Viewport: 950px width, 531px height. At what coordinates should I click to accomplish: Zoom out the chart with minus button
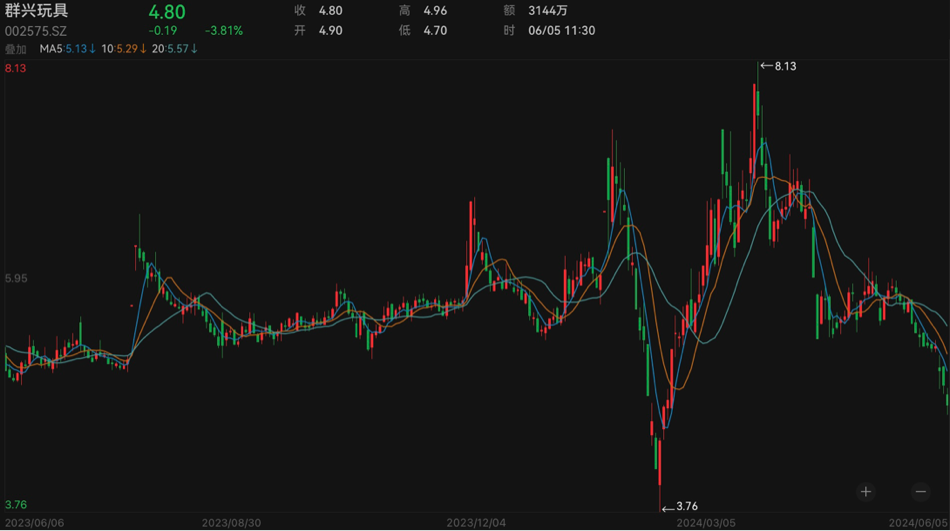[921, 492]
